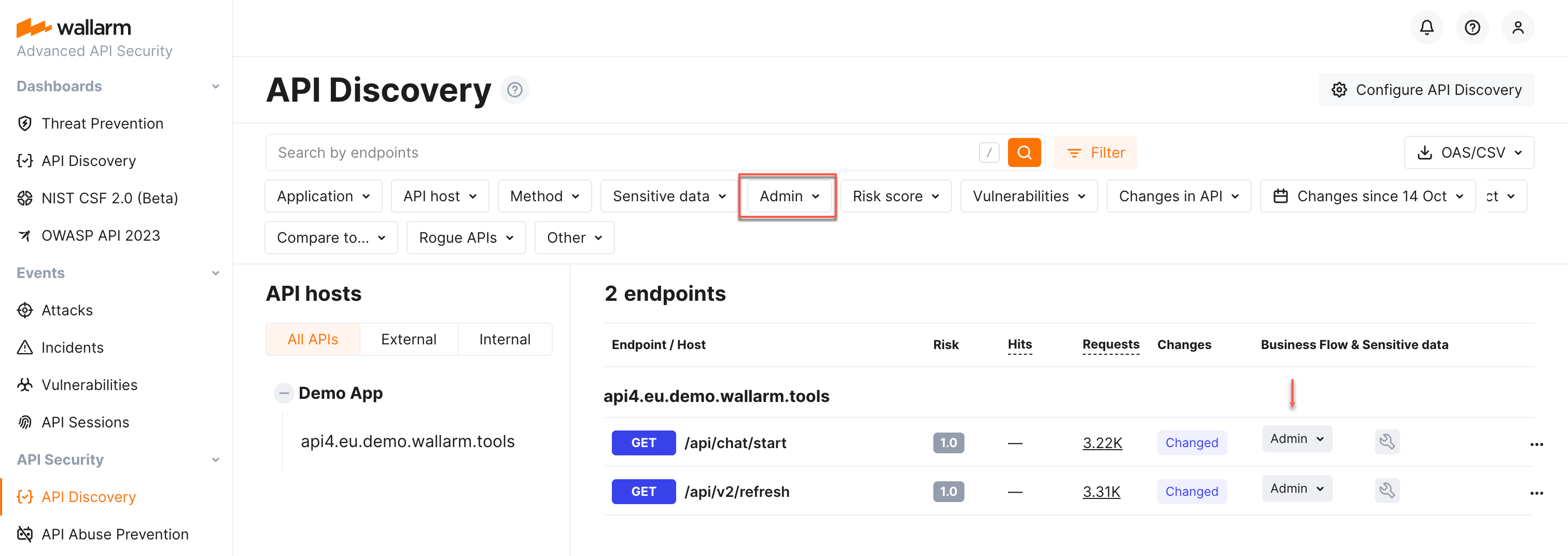The height and width of the screenshot is (556, 1568).
Task: Click the OWASP API 2023 paper plane icon
Action: [24, 235]
